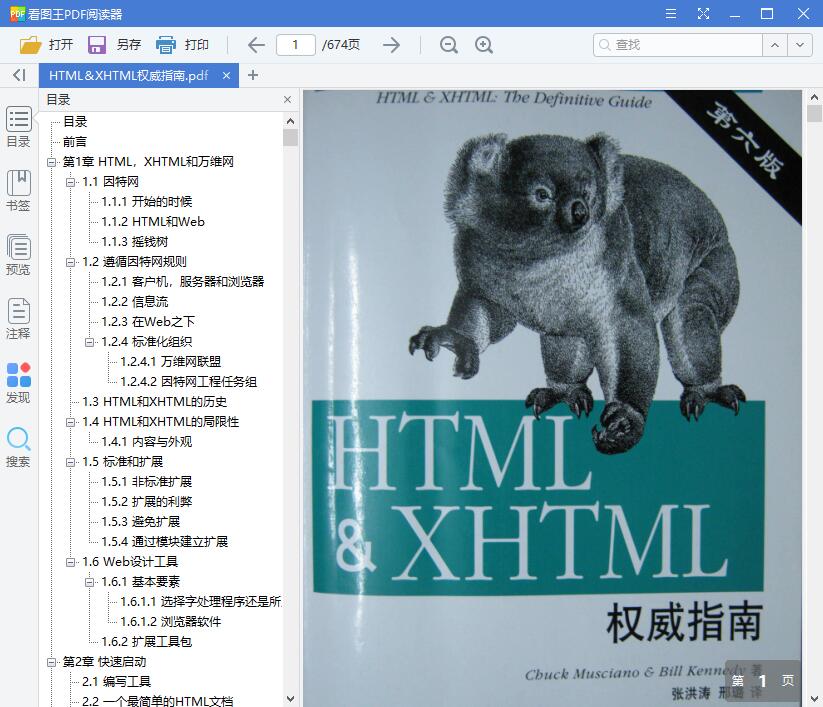Select the HTML＆XHTML权威指南.pdf document tab
Image resolution: width=823 pixels, height=707 pixels.
pyautogui.click(x=130, y=75)
